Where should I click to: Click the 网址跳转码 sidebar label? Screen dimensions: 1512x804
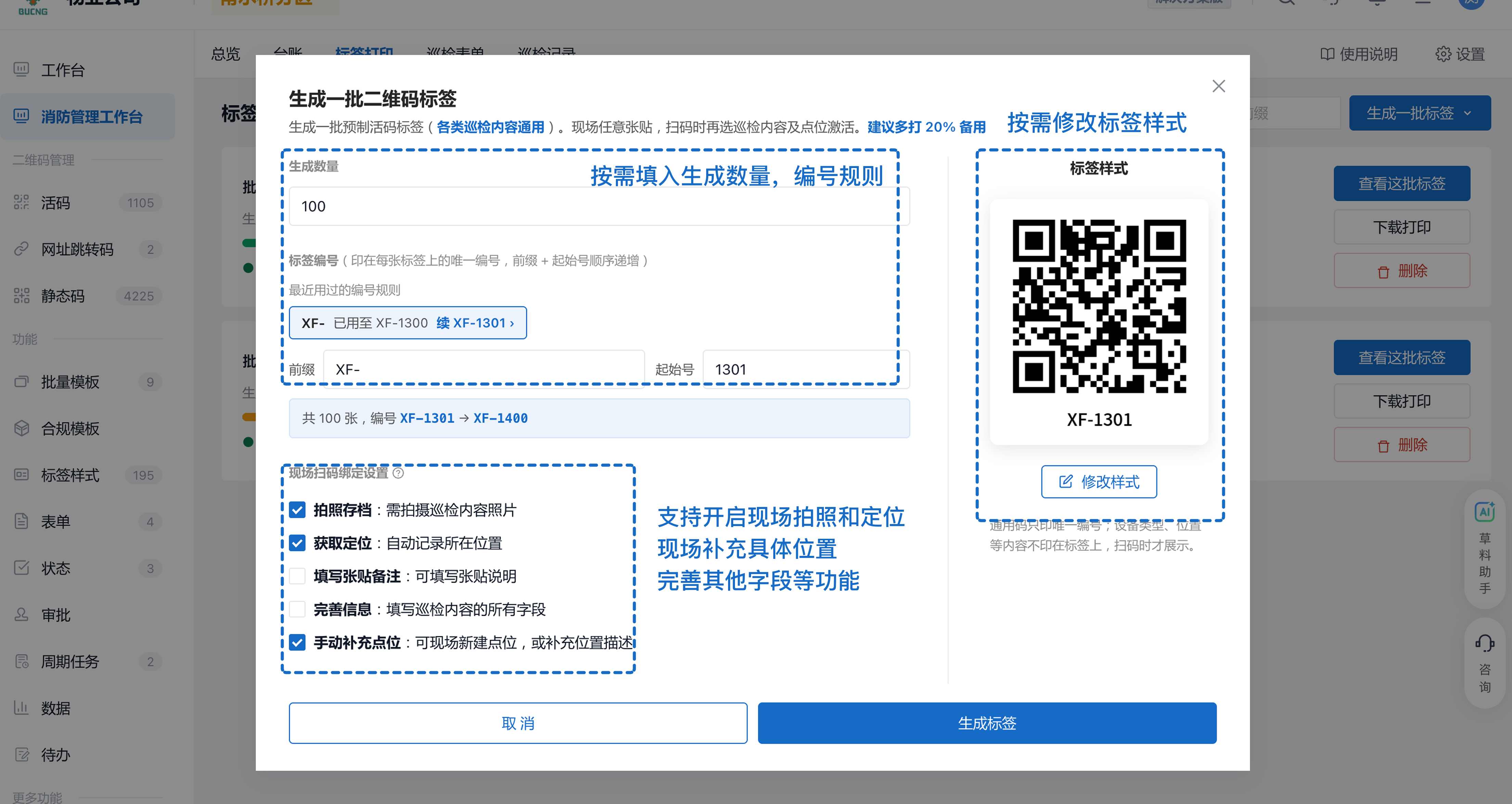77,249
